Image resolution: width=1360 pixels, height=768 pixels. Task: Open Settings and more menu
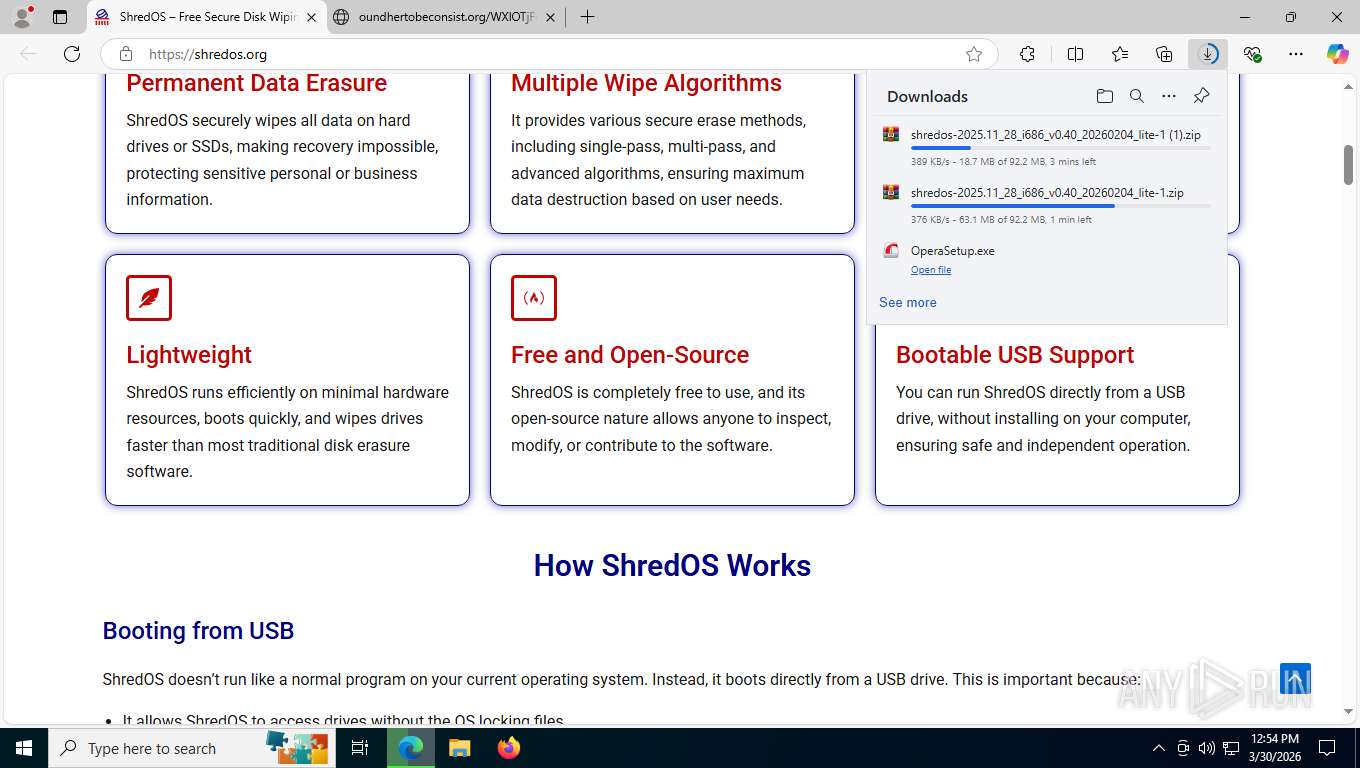tap(1296, 54)
